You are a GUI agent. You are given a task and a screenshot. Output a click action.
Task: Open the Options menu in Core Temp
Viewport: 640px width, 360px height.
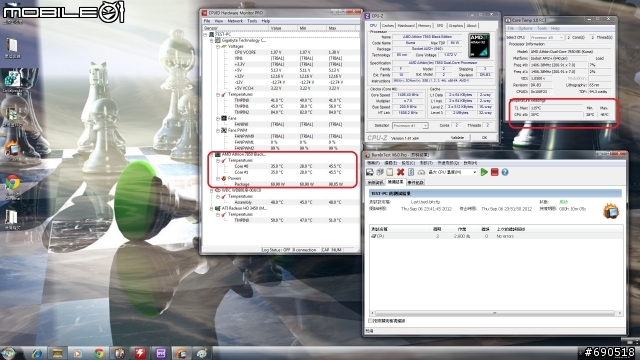tap(525, 29)
